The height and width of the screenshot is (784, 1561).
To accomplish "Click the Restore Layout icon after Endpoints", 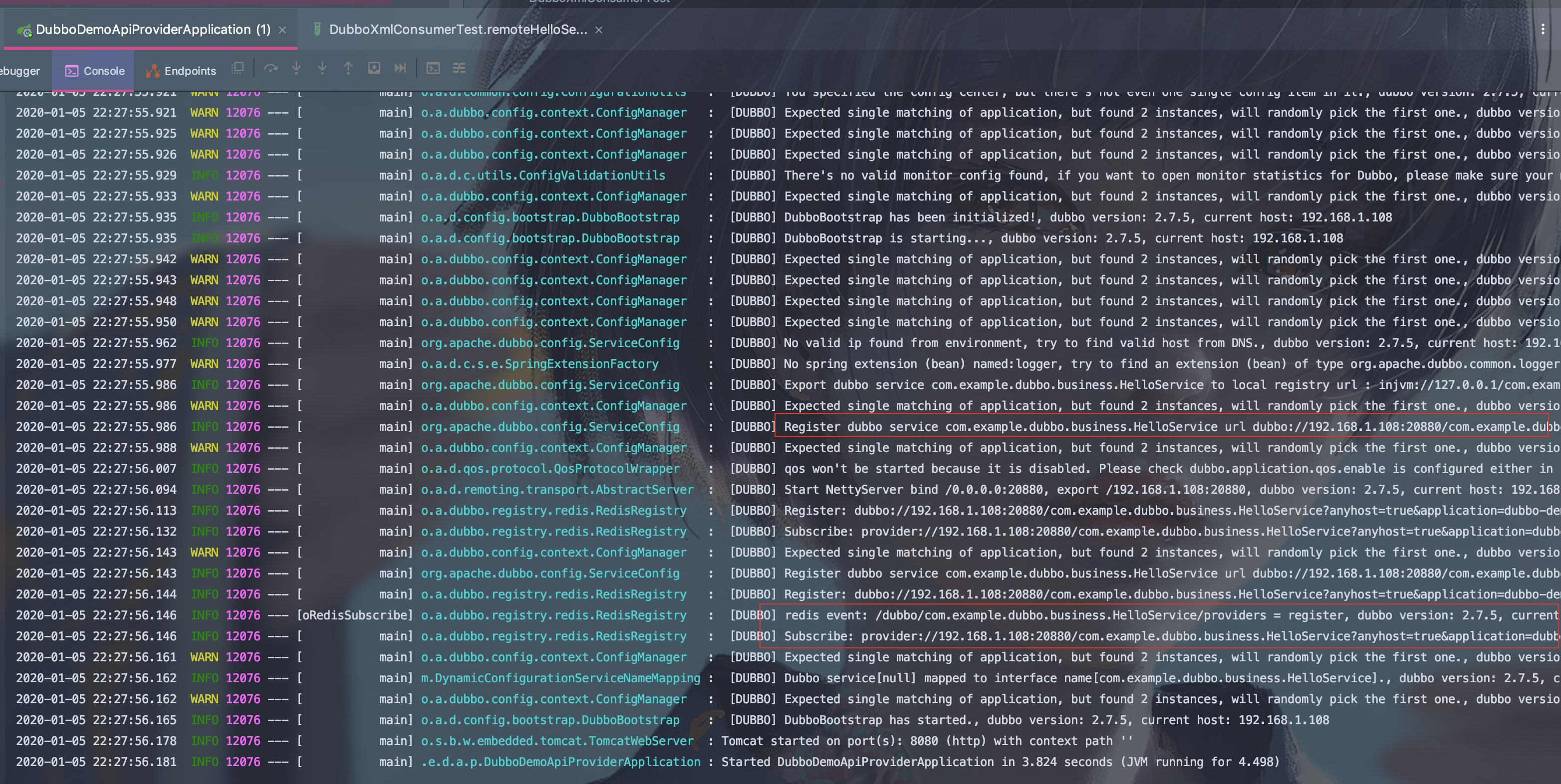I will tap(238, 68).
